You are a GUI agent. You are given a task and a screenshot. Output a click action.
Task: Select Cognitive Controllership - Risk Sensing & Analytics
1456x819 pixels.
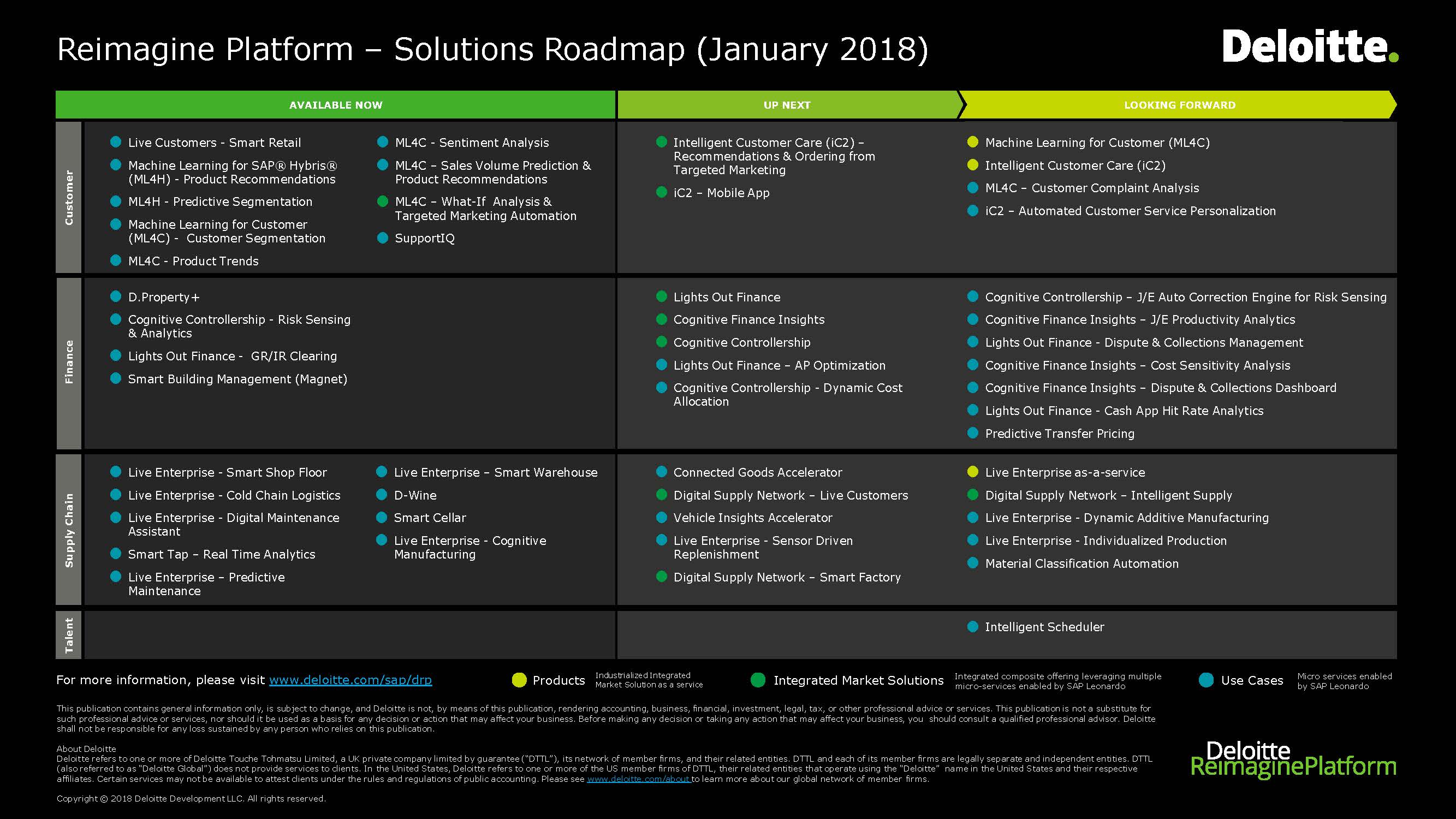pos(239,327)
